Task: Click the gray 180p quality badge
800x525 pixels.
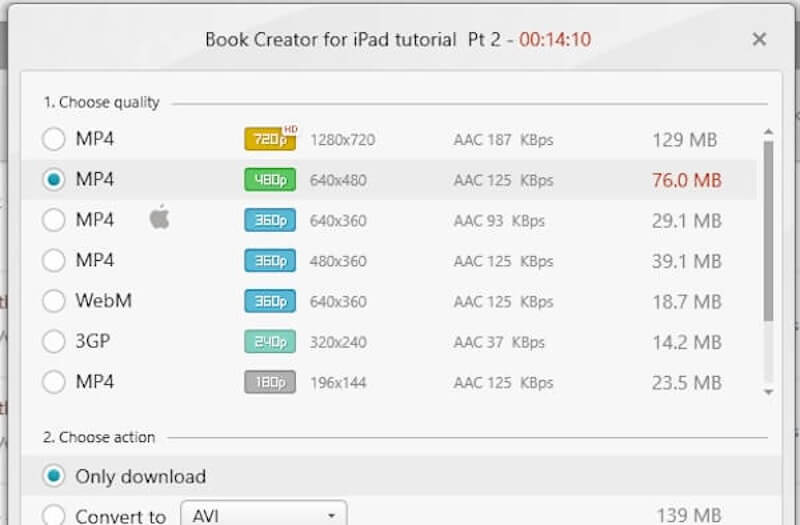Action: (270, 382)
